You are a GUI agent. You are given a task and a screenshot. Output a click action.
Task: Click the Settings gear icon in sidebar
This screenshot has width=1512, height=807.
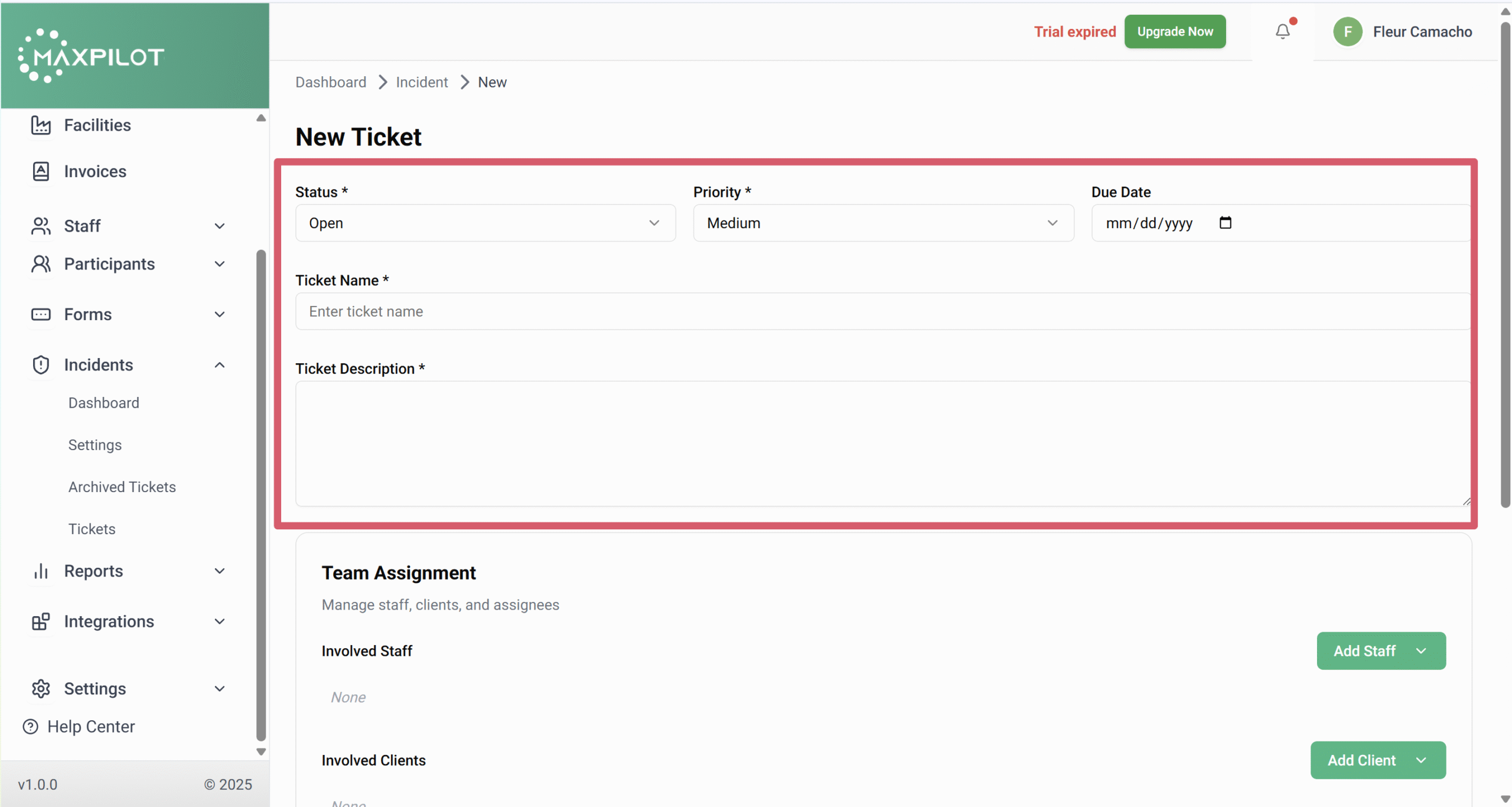click(41, 689)
